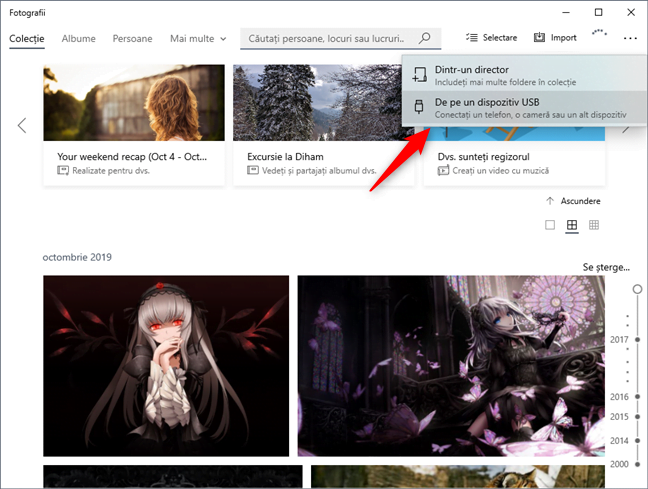Jump to 2017 on the timeline
The height and width of the screenshot is (489, 648).
point(619,340)
